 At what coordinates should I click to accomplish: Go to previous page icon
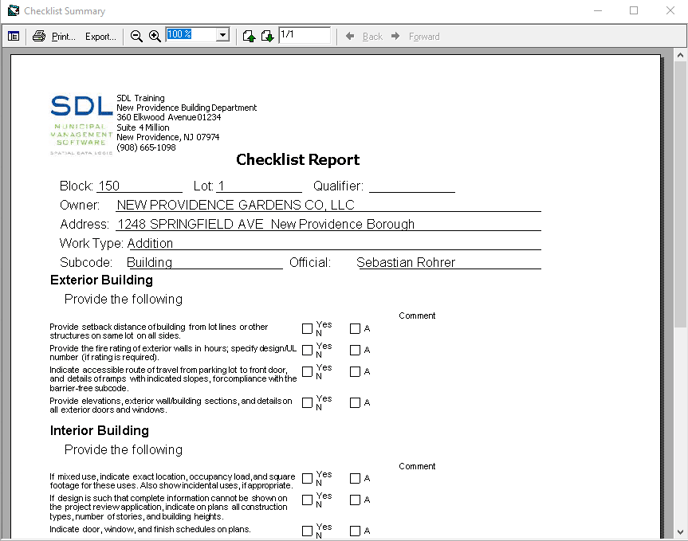pyautogui.click(x=249, y=36)
